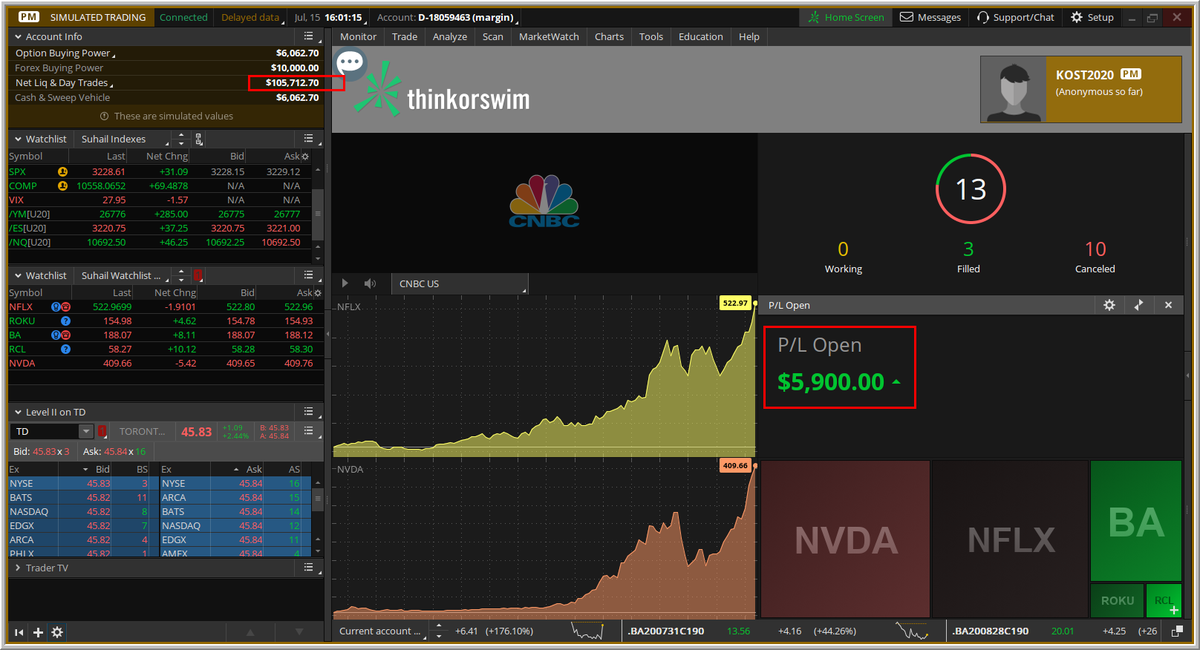Click the COMP yellow info badge
Screen dimensions: 1200x650
[x=62, y=186]
